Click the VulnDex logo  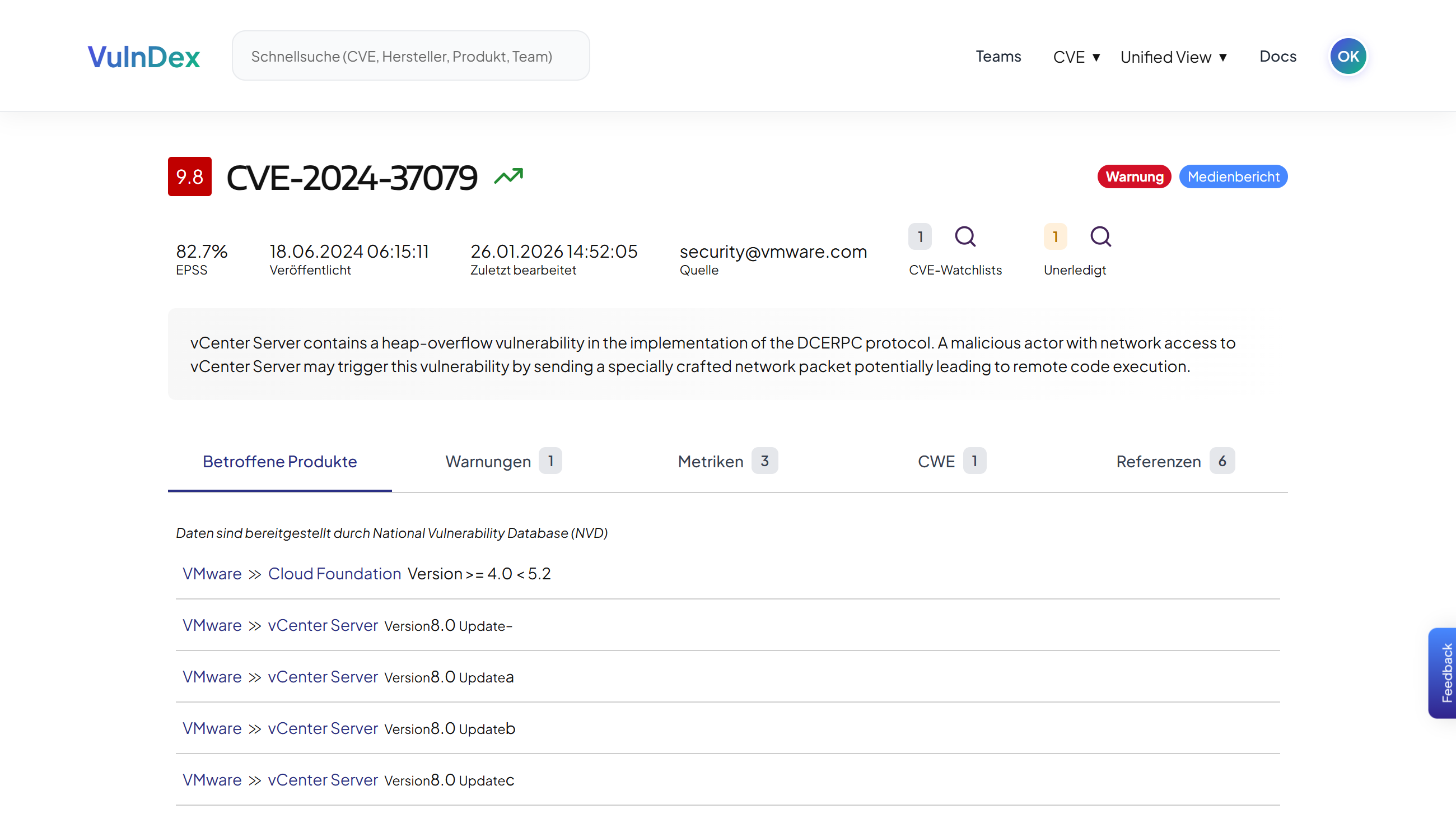pos(143,55)
